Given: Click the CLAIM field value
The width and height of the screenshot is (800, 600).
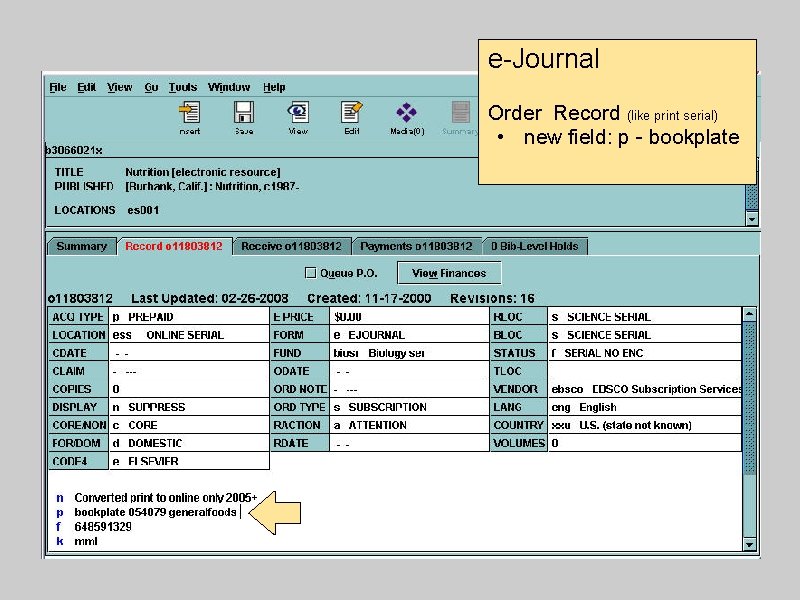Looking at the screenshot, I should (189, 371).
